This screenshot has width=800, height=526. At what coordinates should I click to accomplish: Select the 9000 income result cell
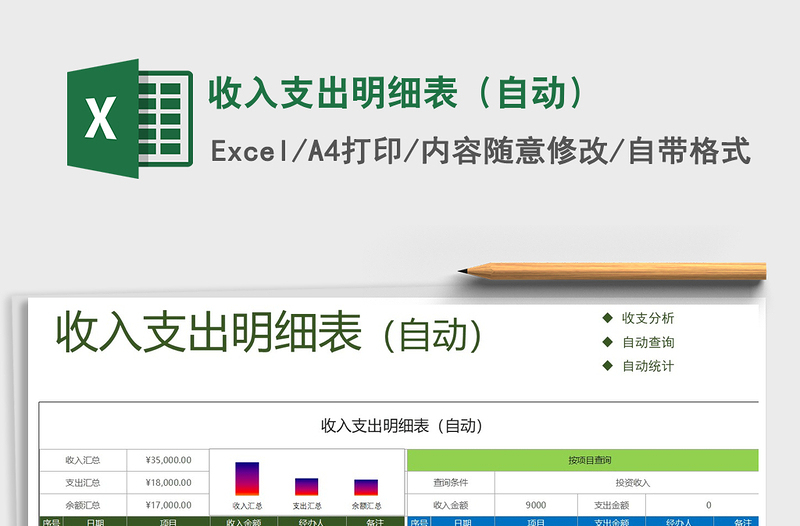click(536, 505)
